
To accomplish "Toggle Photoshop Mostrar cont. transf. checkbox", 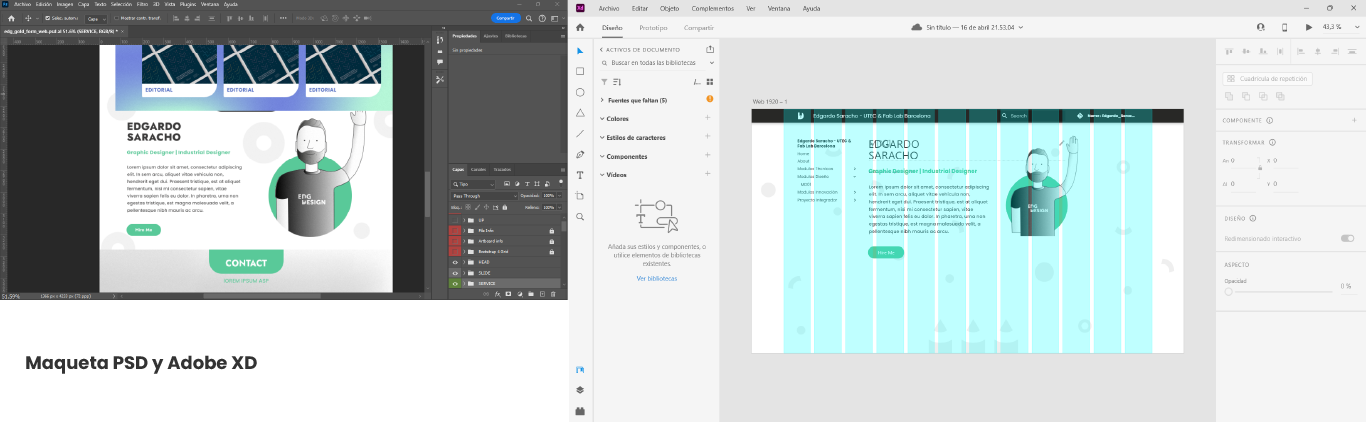I will click(x=116, y=18).
